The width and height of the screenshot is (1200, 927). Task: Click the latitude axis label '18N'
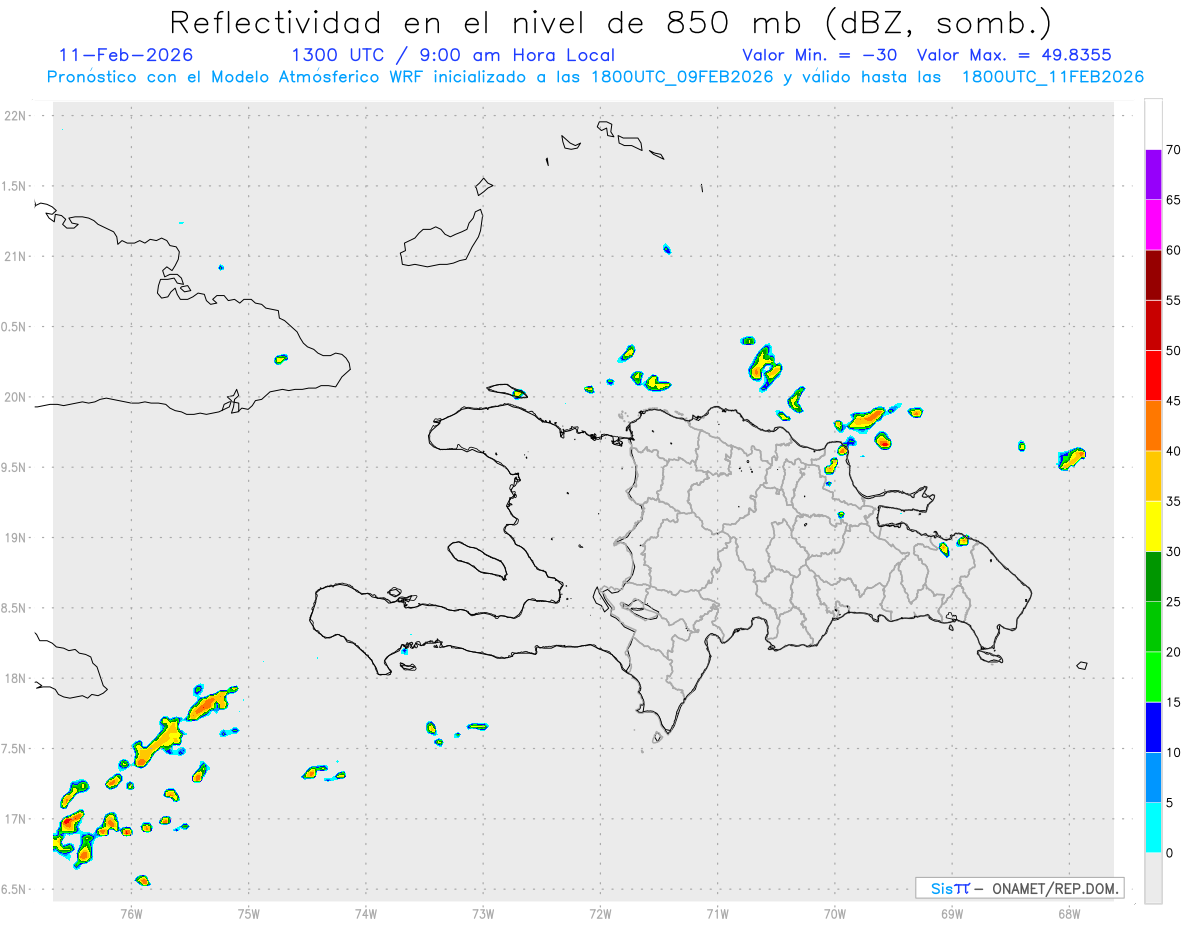click(17, 679)
